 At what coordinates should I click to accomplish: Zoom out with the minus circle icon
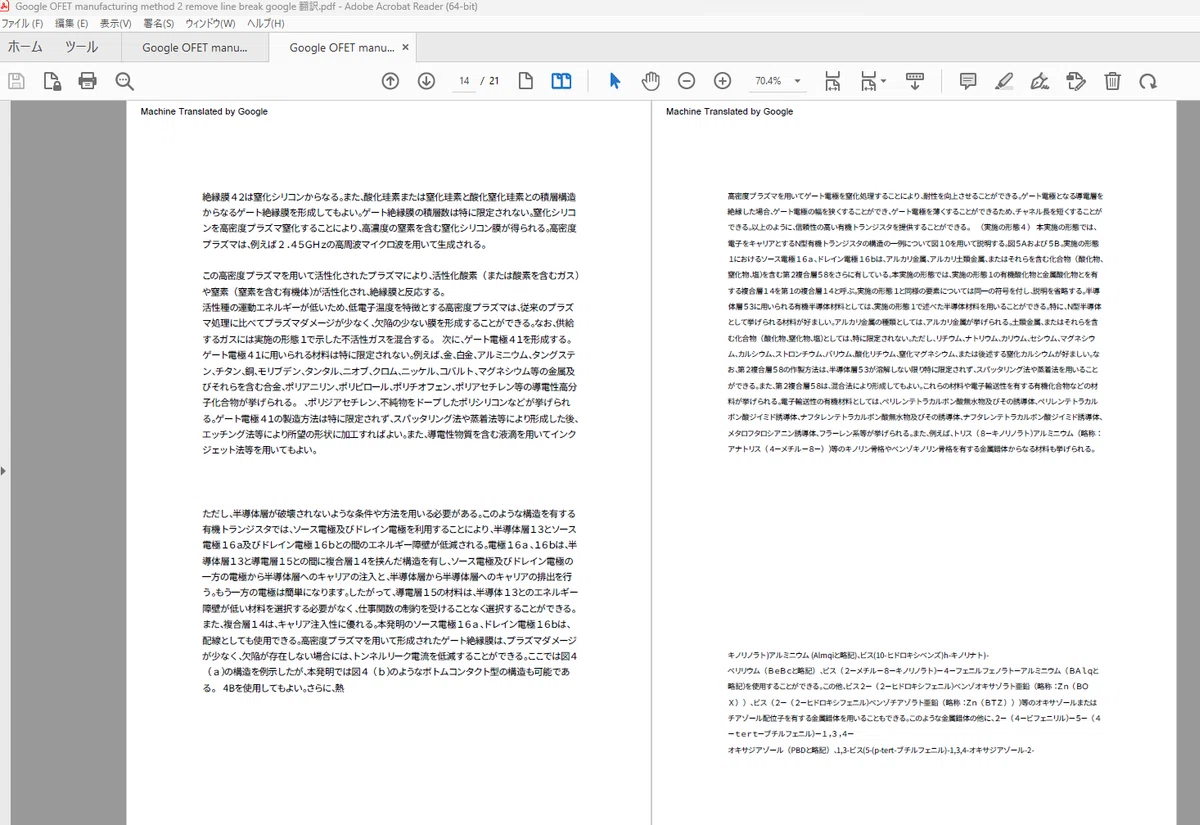[687, 81]
